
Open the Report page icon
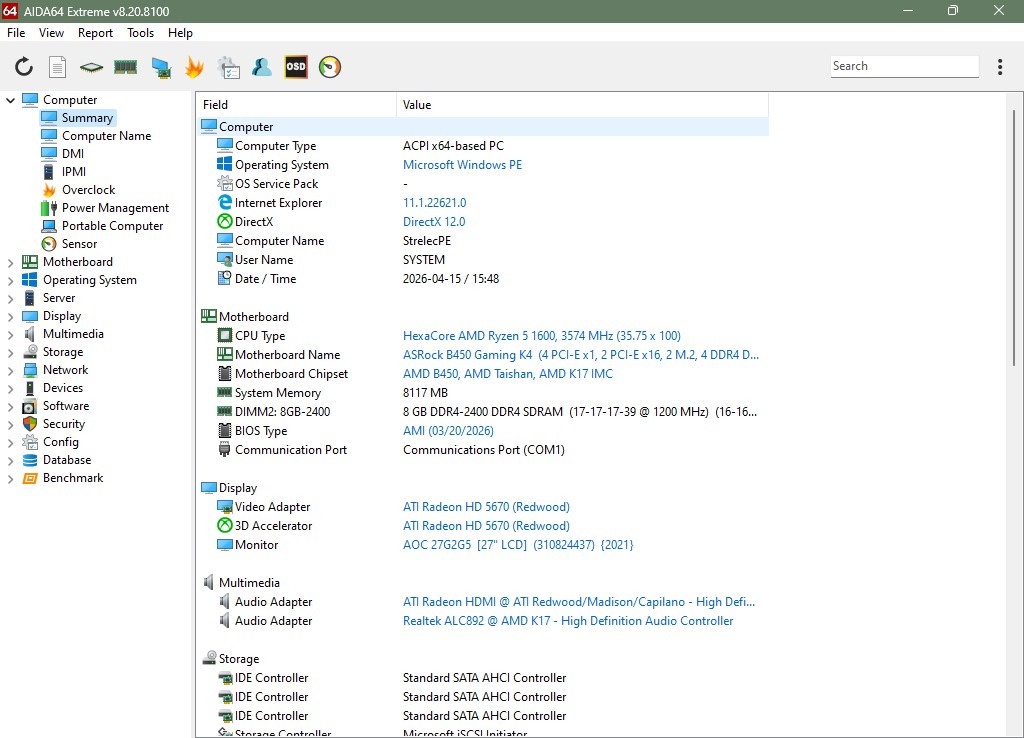[57, 67]
